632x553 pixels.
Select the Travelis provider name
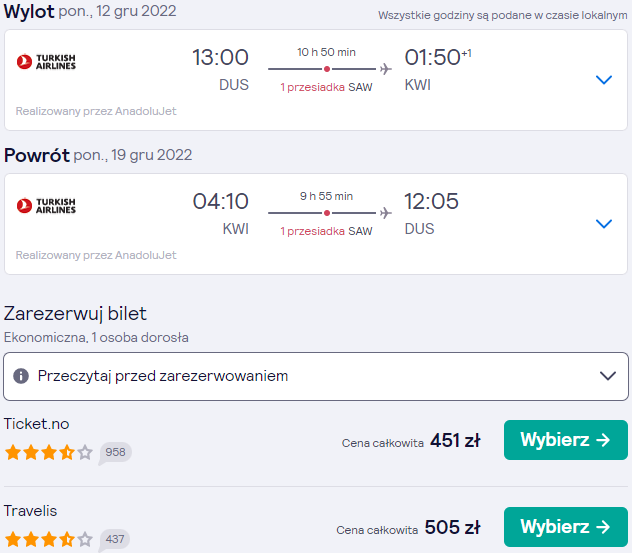(30, 511)
